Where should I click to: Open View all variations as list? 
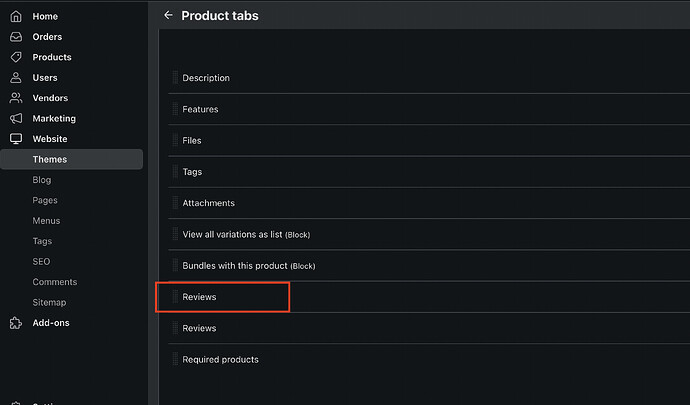233,235
